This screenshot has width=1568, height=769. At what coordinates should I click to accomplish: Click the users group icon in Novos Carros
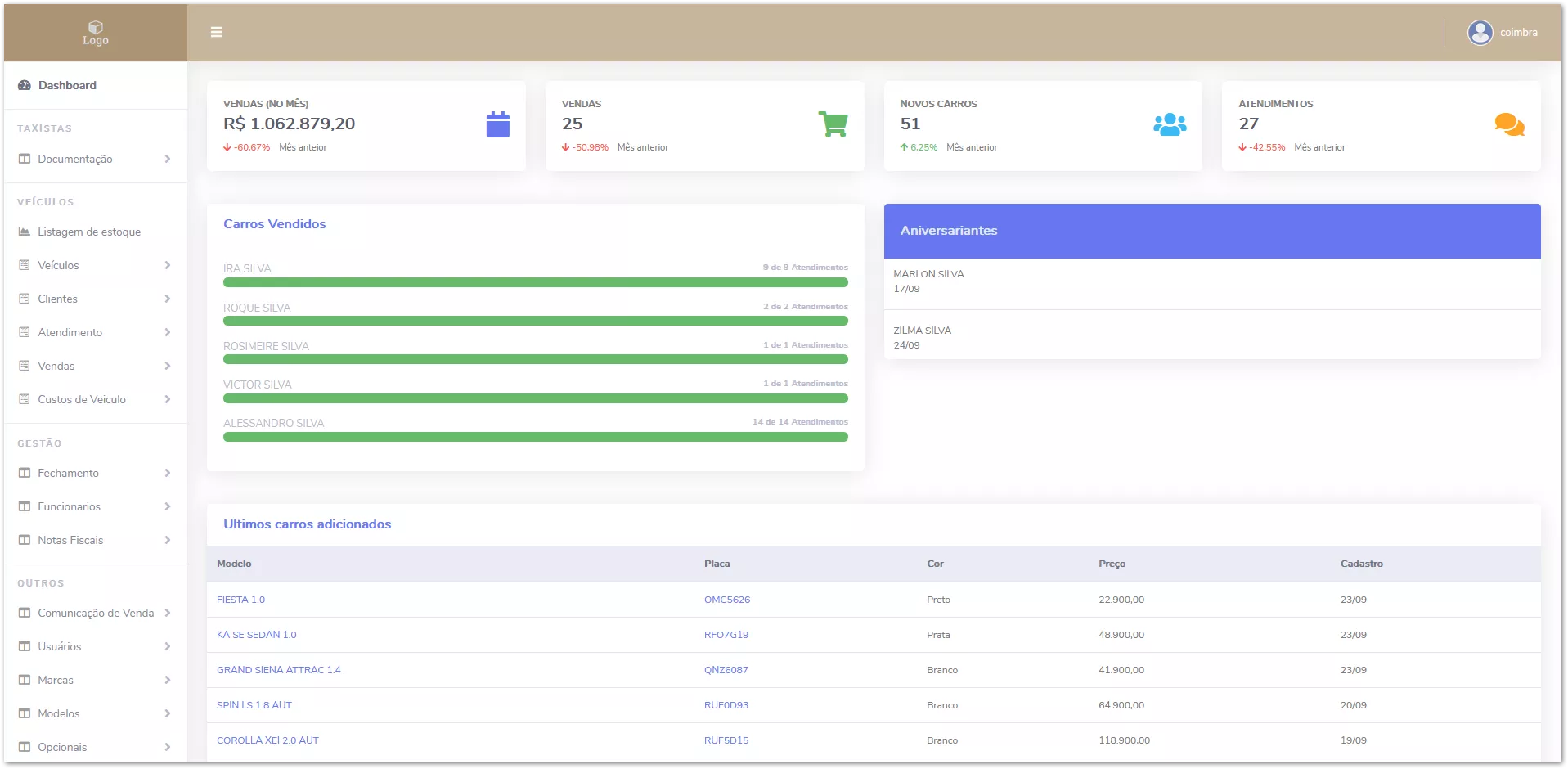coord(1170,124)
